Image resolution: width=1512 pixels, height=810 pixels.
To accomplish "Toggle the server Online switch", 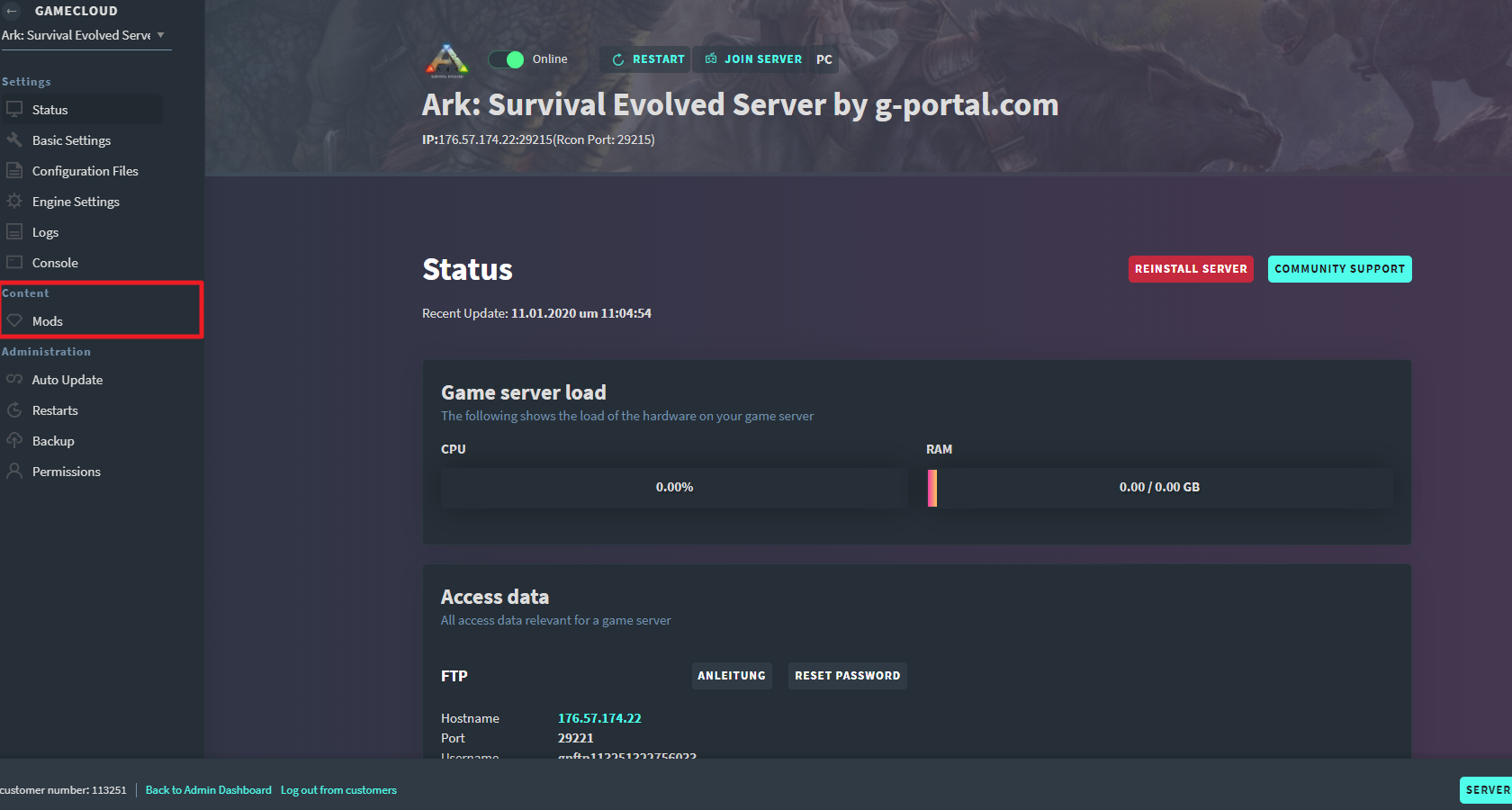I will pos(507,58).
